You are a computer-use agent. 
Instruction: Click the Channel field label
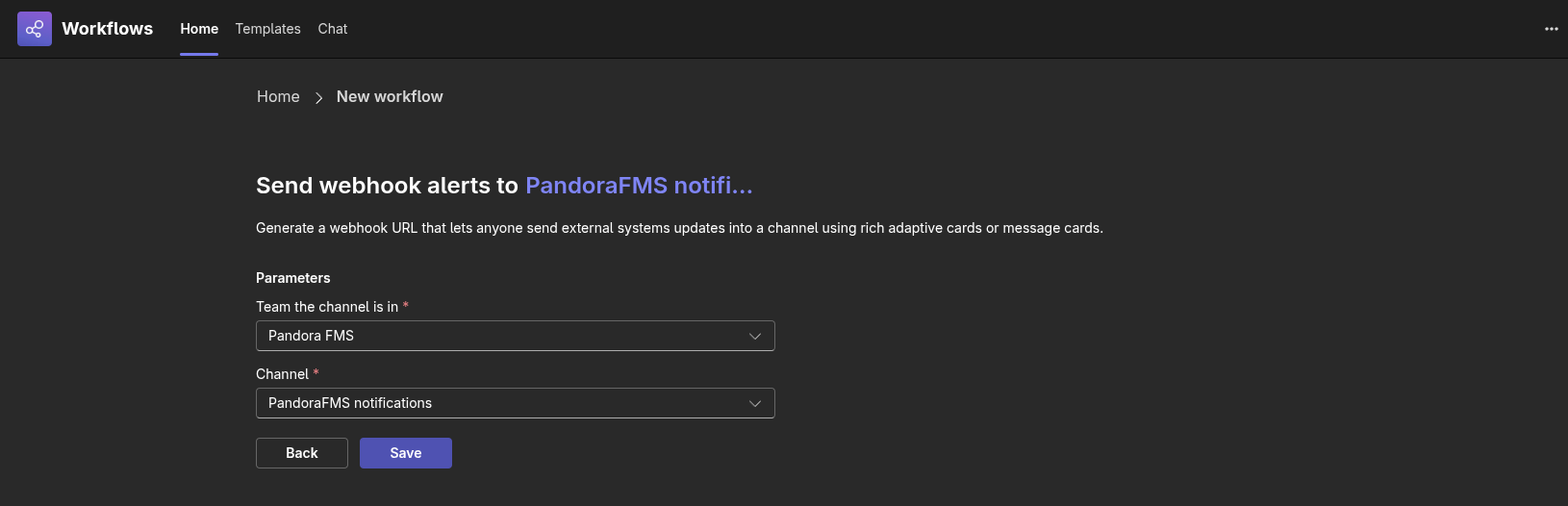pyautogui.click(x=282, y=374)
